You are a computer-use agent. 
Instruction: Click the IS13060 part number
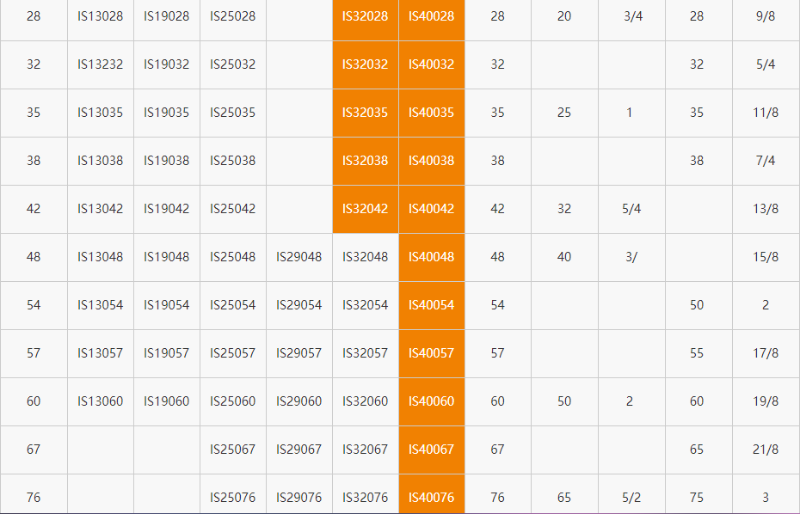pos(100,401)
